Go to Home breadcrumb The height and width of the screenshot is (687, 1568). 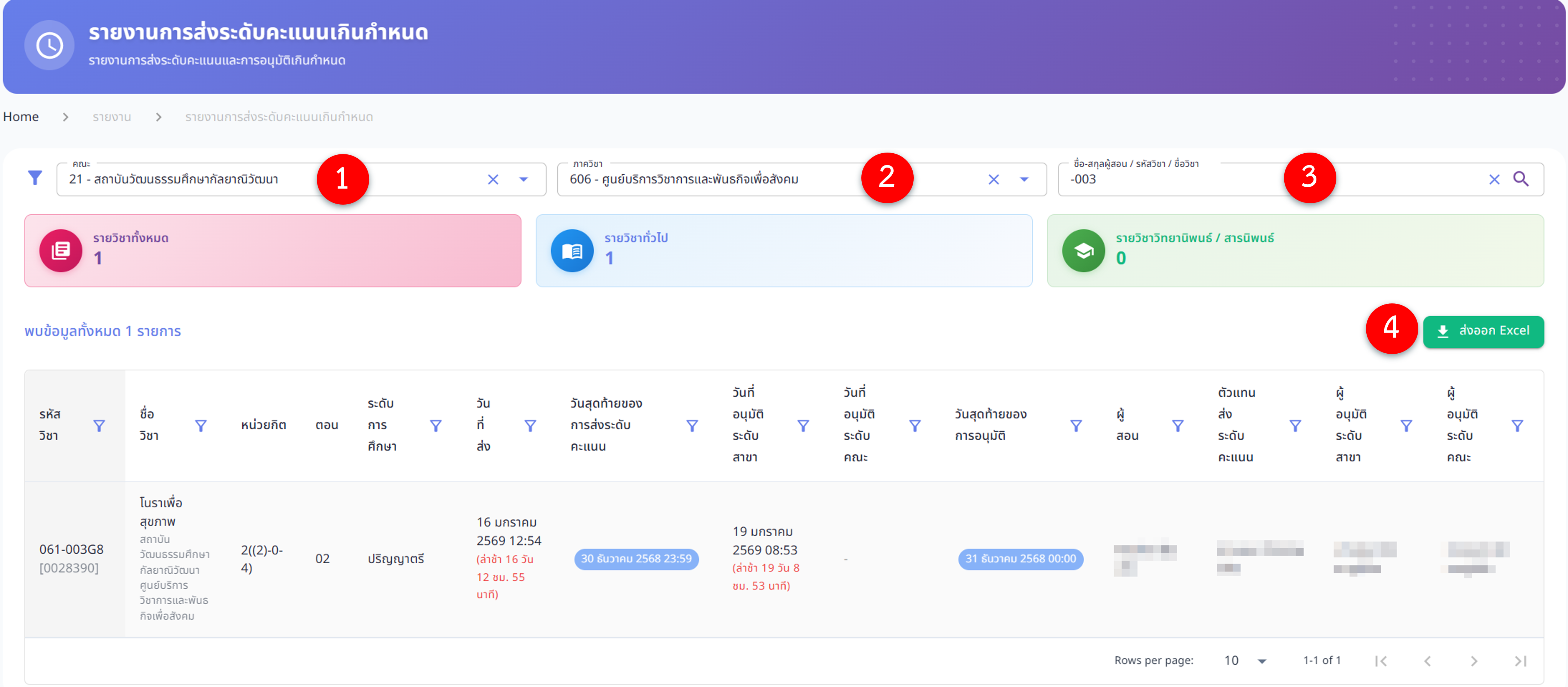pyautogui.click(x=21, y=117)
